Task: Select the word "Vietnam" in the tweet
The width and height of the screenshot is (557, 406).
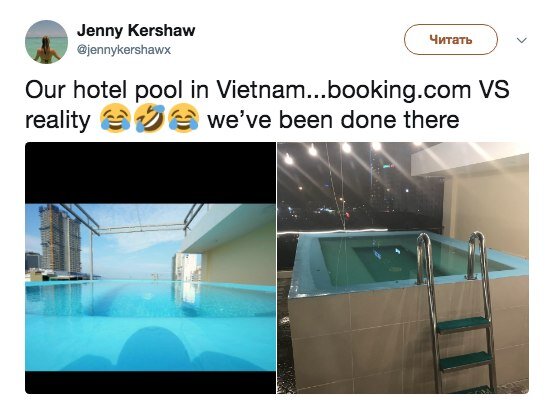Action: coord(259,90)
